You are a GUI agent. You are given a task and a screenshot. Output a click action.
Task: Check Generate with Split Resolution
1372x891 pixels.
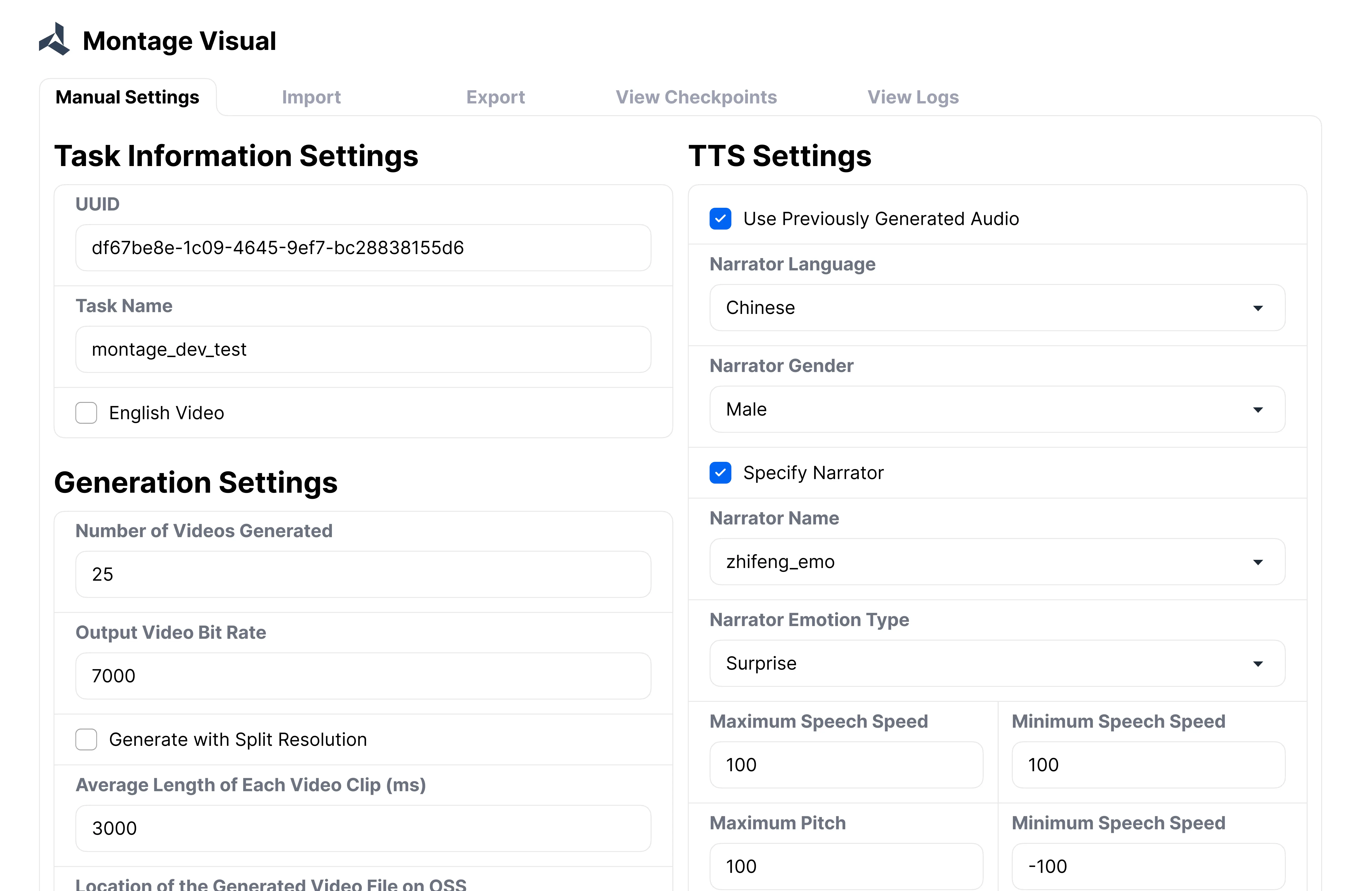86,739
